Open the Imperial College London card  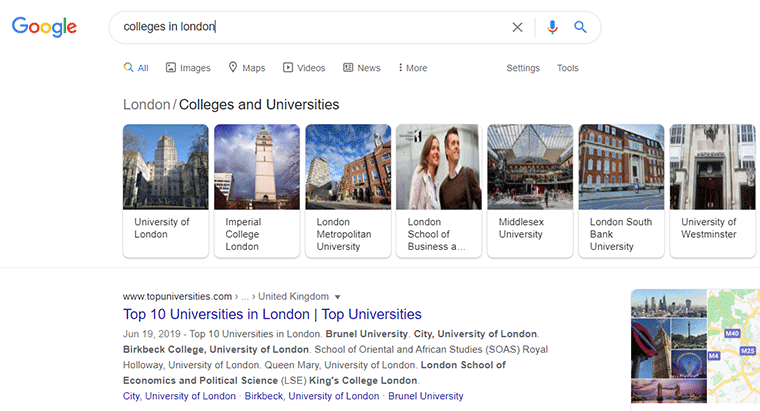(x=257, y=190)
